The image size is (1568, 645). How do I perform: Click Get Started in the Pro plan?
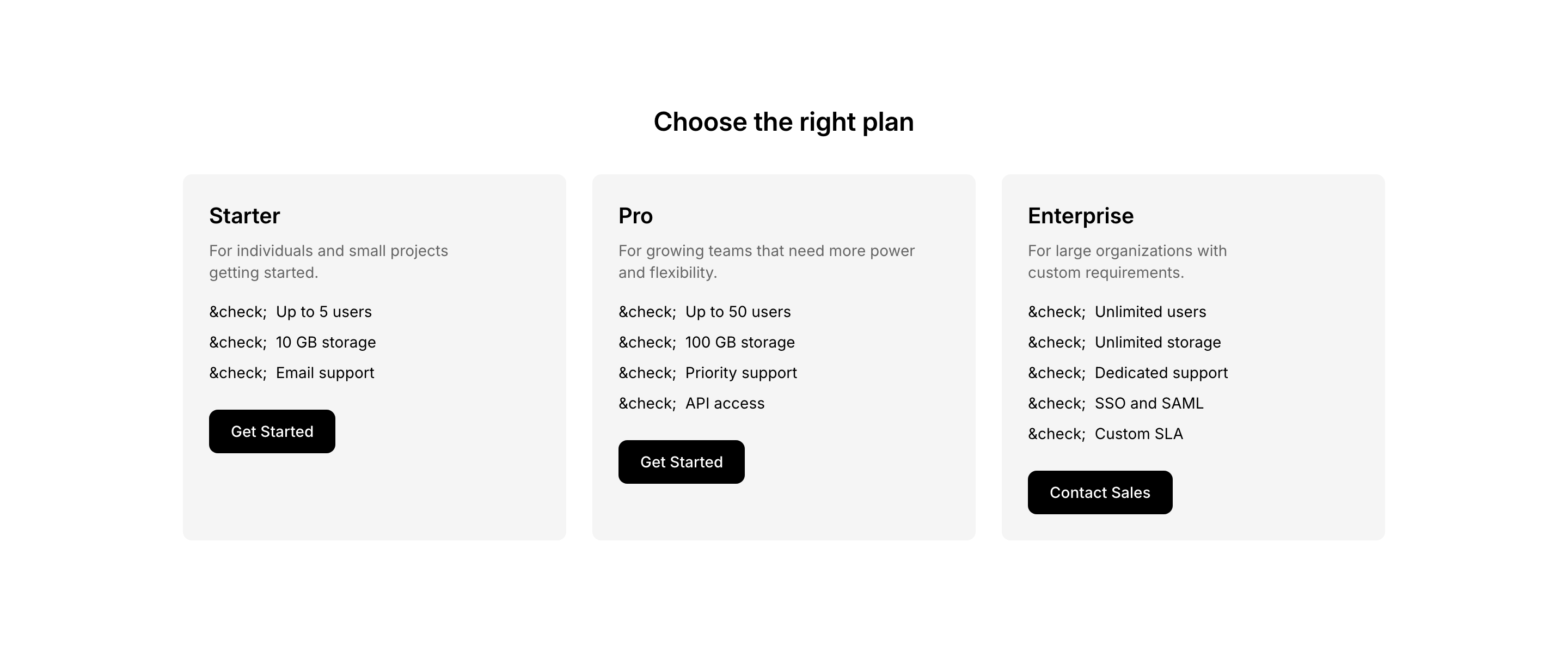(681, 461)
